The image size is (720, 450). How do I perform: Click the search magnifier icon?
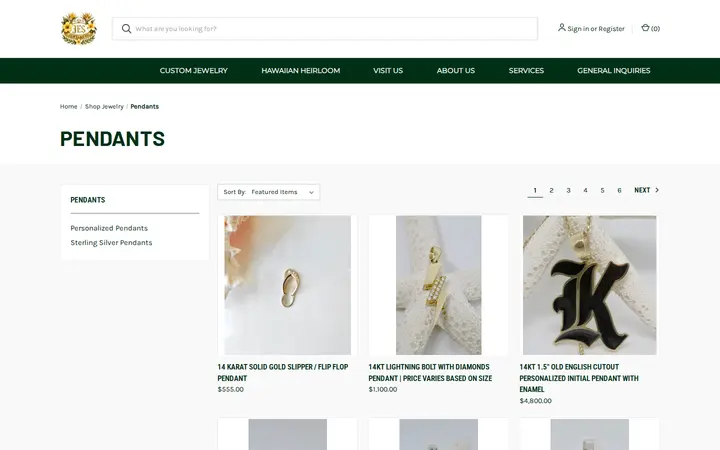pos(126,29)
